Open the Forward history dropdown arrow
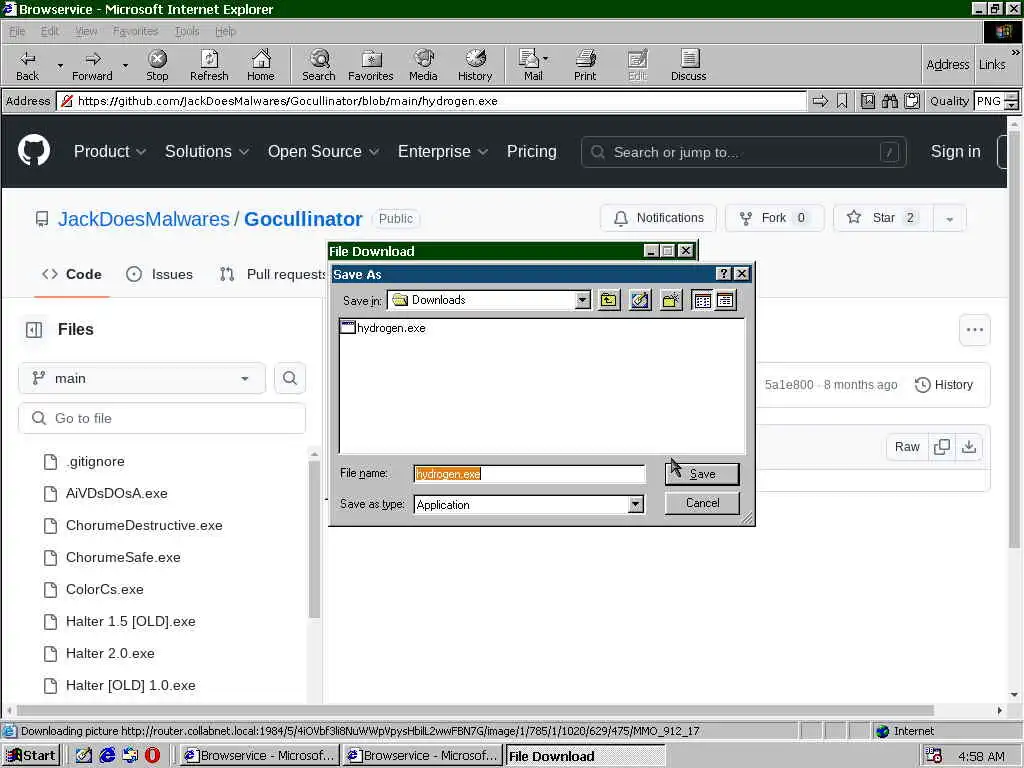The width and height of the screenshot is (1024, 768). pyautogui.click(x=125, y=65)
